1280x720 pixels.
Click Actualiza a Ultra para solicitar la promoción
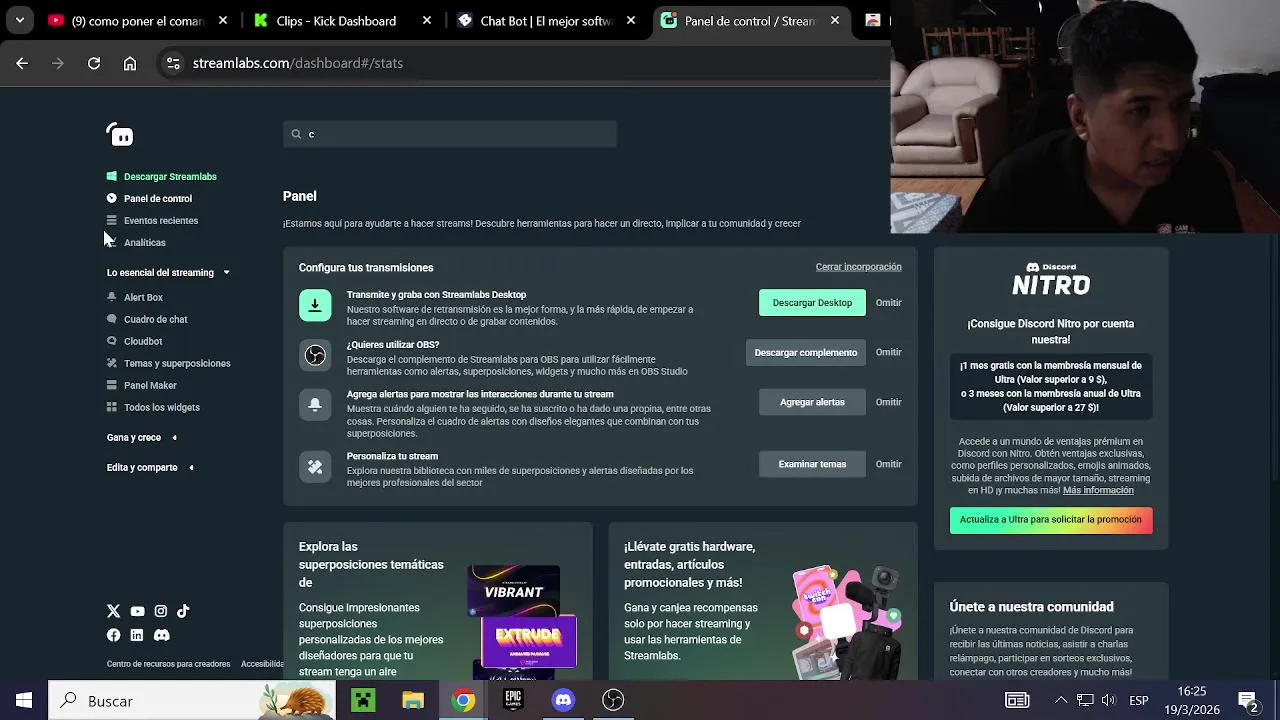click(x=1051, y=520)
